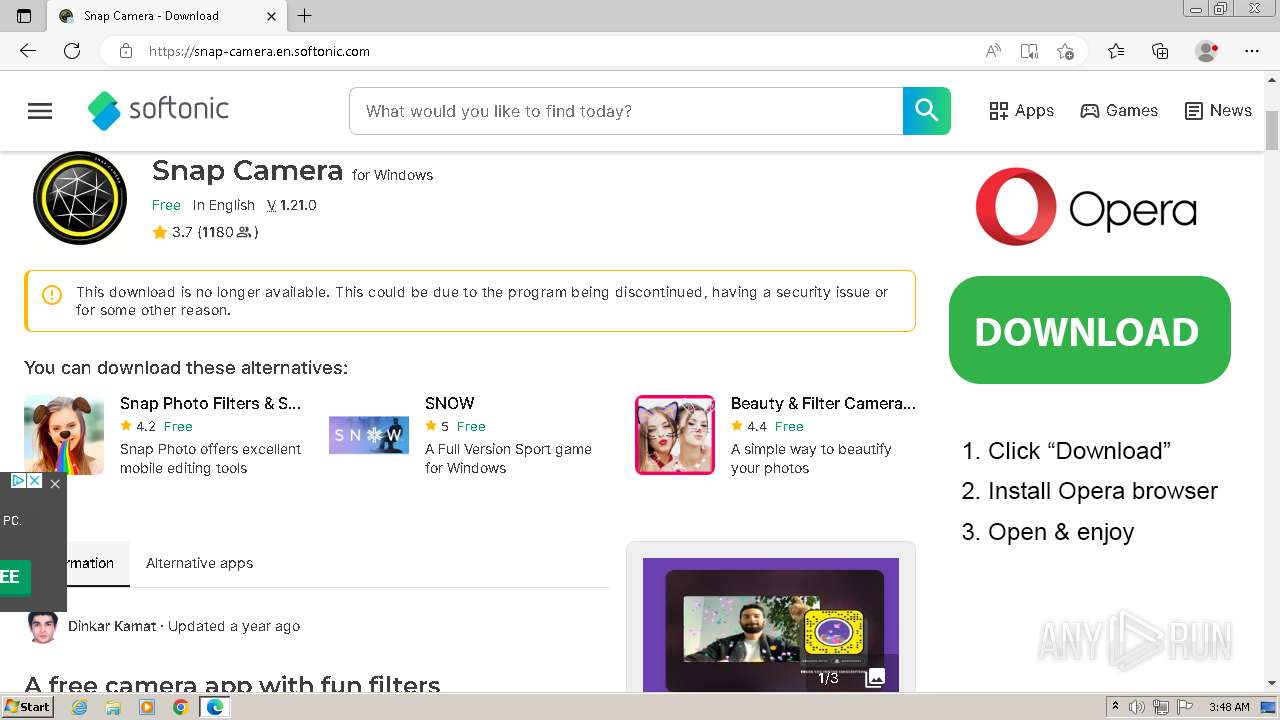The image size is (1280, 720).
Task: Click version V 1.21.0 text
Action: pos(292,205)
